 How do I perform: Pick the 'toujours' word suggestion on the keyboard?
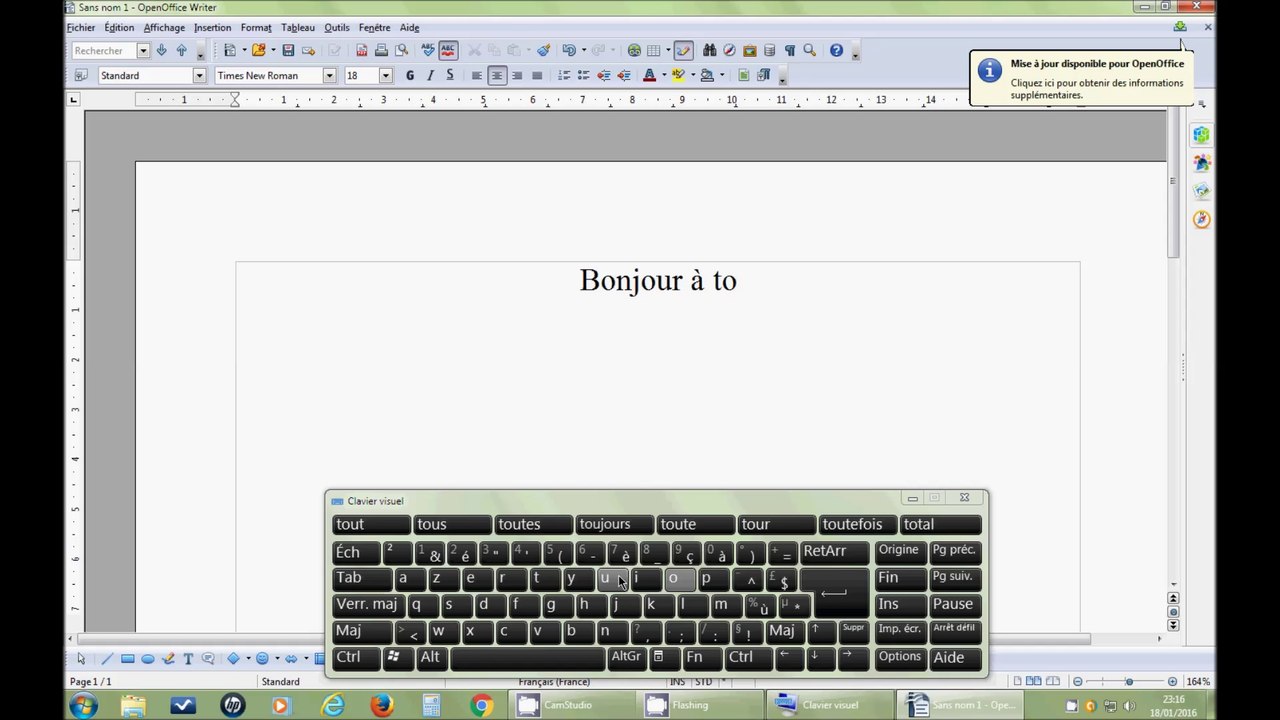tap(615, 524)
